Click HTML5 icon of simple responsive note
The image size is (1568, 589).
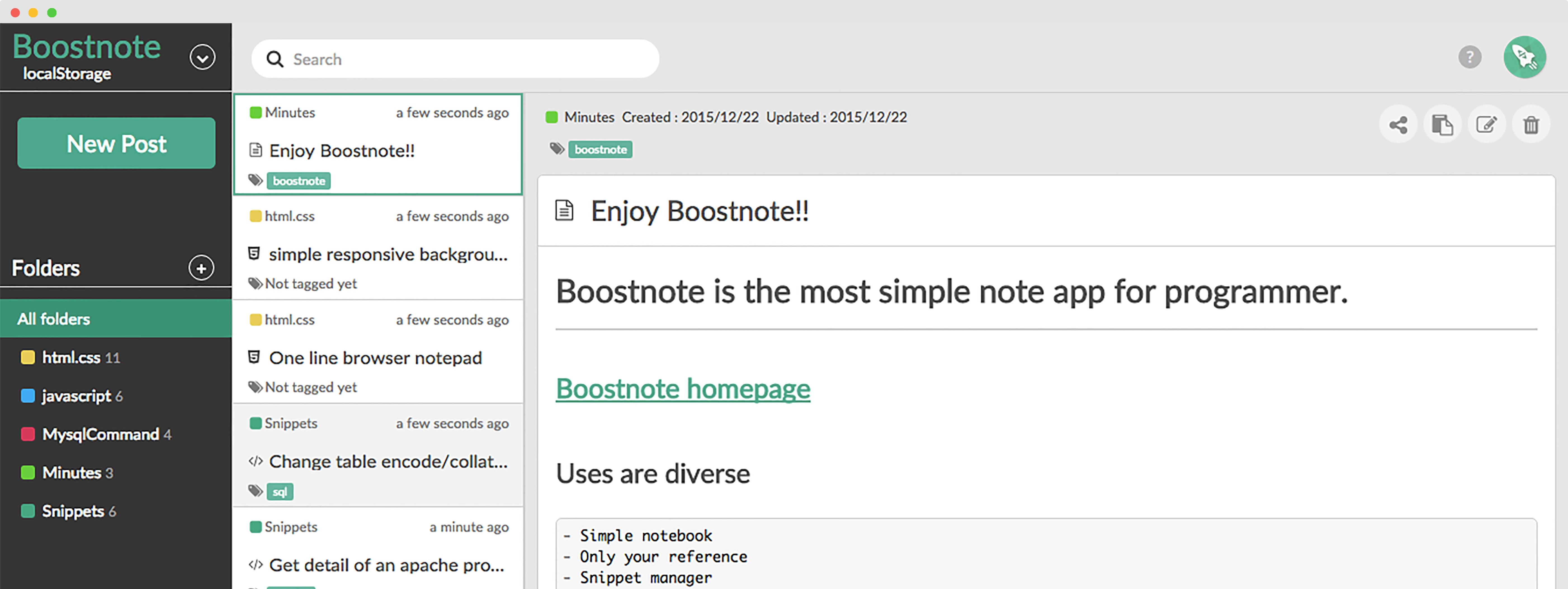click(254, 253)
